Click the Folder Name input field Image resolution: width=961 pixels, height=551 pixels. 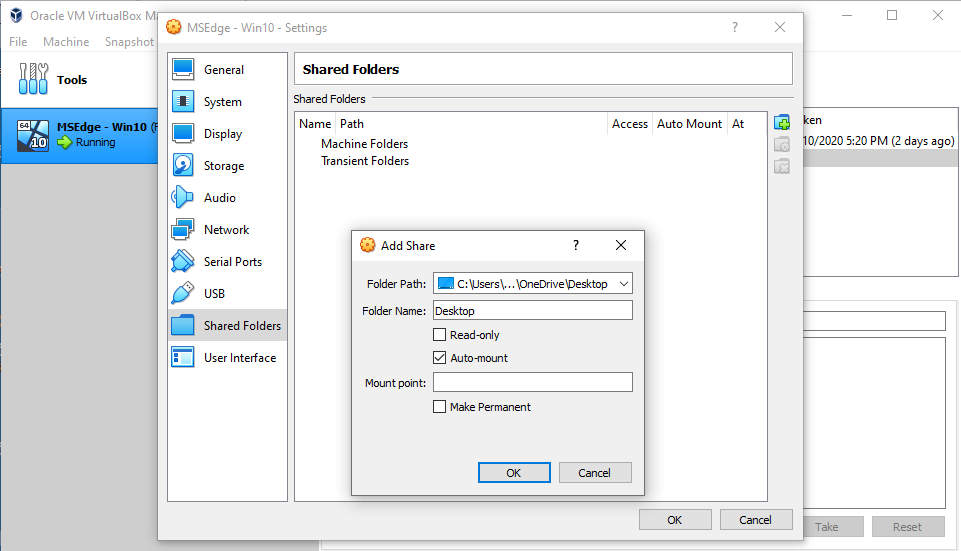point(533,310)
